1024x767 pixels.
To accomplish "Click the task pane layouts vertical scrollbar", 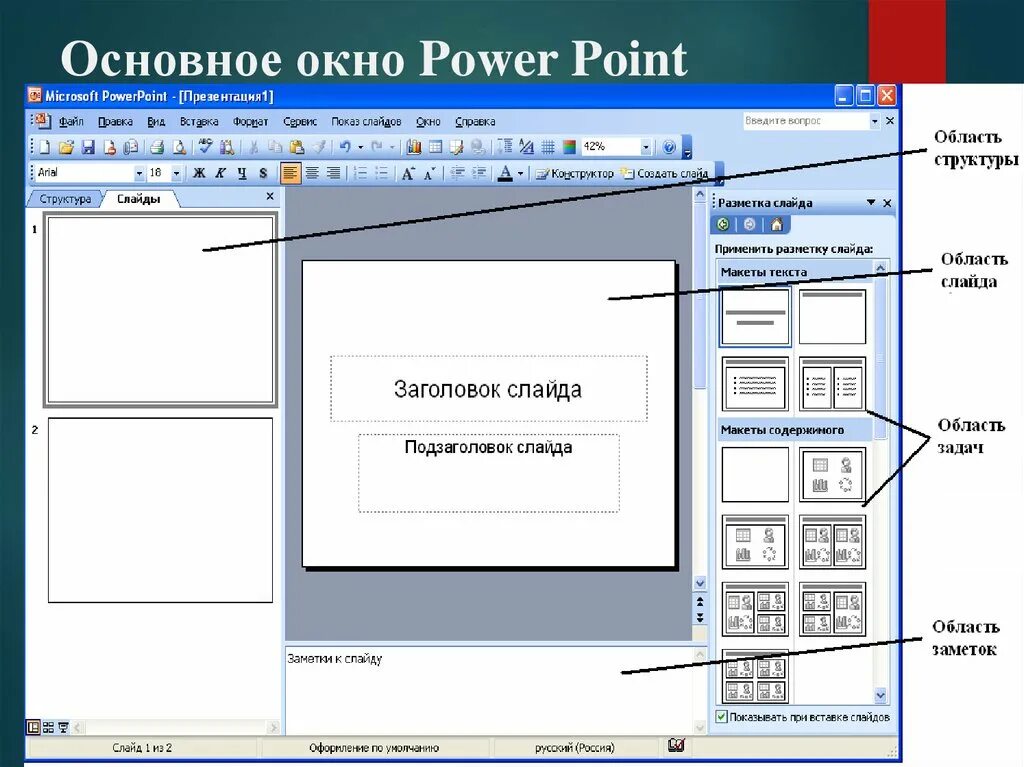I will click(880, 482).
